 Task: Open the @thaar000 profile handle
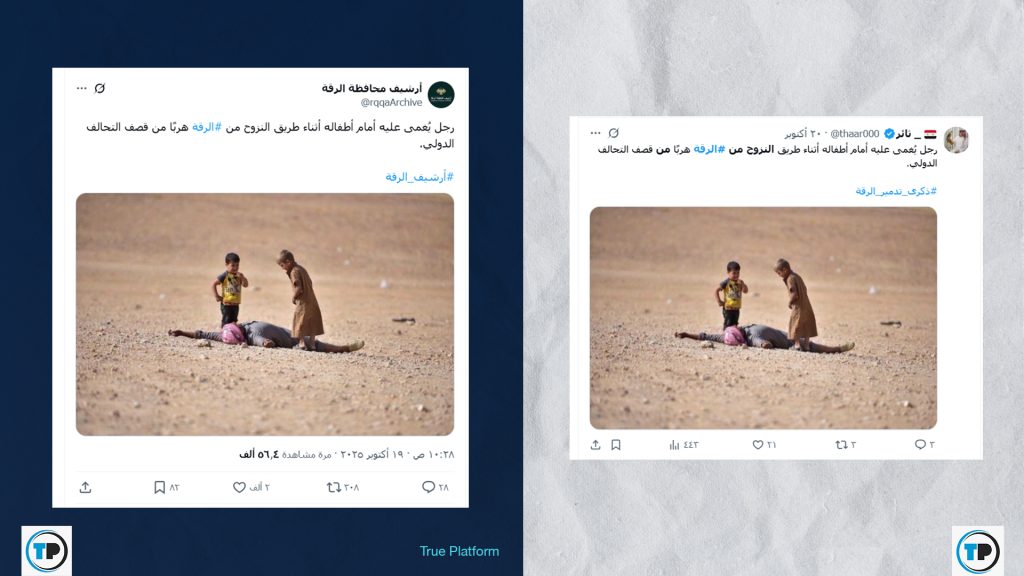[x=854, y=134]
